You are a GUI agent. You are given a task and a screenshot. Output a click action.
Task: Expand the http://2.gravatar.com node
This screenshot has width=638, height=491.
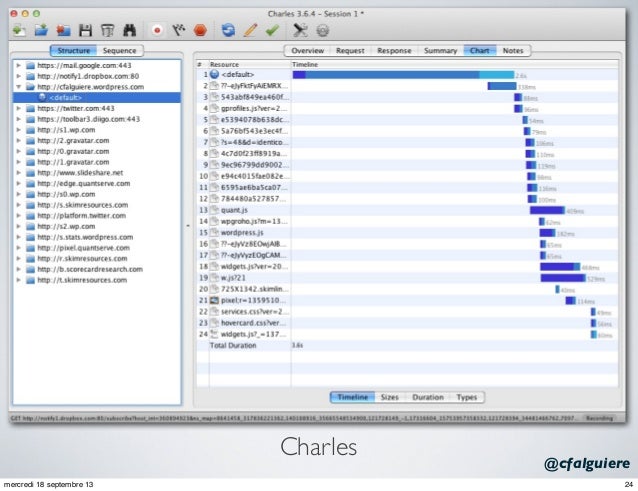coord(18,140)
